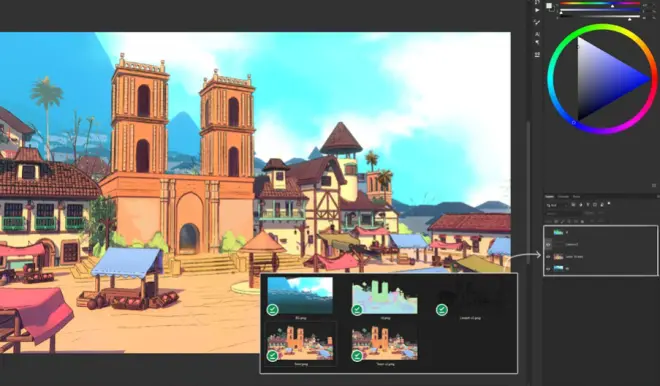Select the pastel ID map thumbnail
The width and height of the screenshot is (660, 386).
[x=385, y=297]
